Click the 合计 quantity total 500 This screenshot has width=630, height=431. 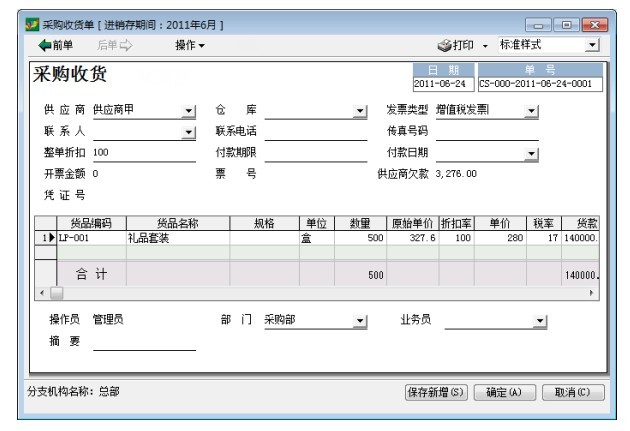coord(360,274)
